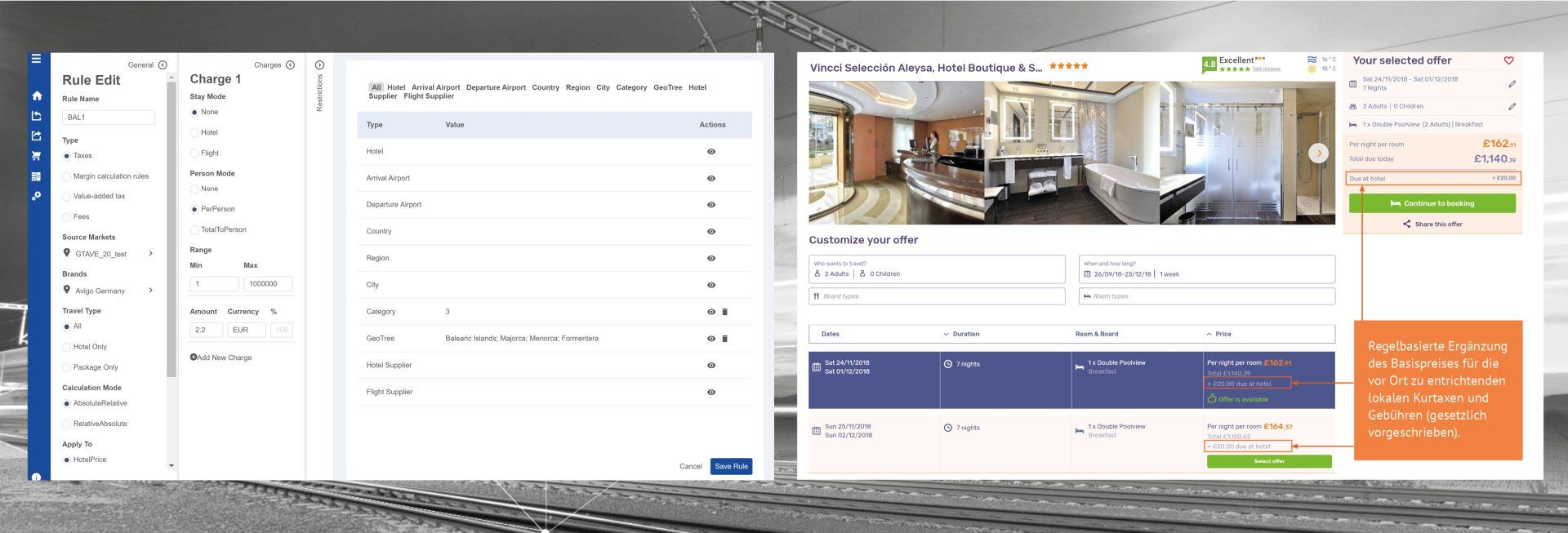The height and width of the screenshot is (533, 1568).
Task: Click the home icon in the sidebar
Action: point(36,95)
